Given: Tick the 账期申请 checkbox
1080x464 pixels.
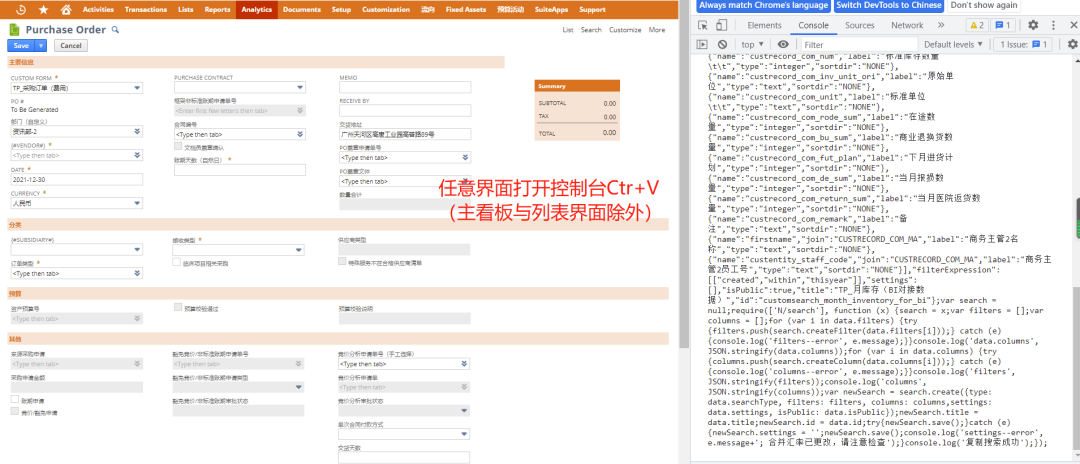Looking at the screenshot, I should (x=14, y=399).
